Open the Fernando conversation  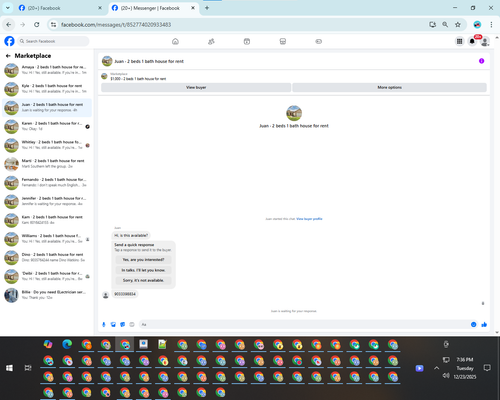[x=47, y=183]
